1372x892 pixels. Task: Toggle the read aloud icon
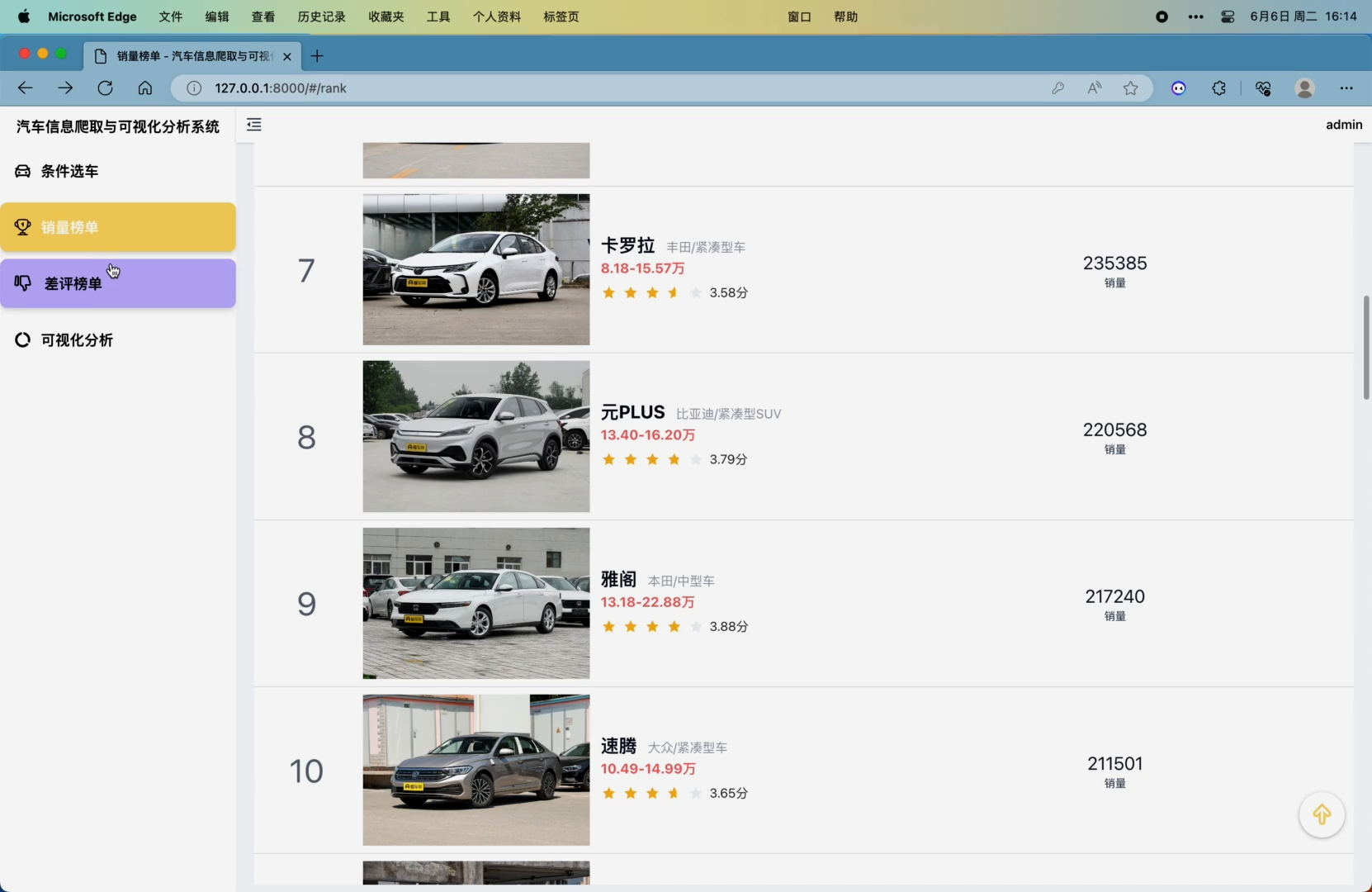(1095, 88)
